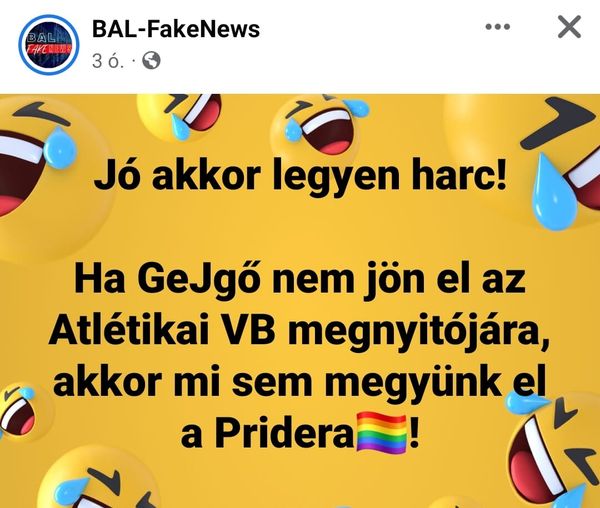Click the big blue teardrop right of "harc!"

[x=552, y=191]
